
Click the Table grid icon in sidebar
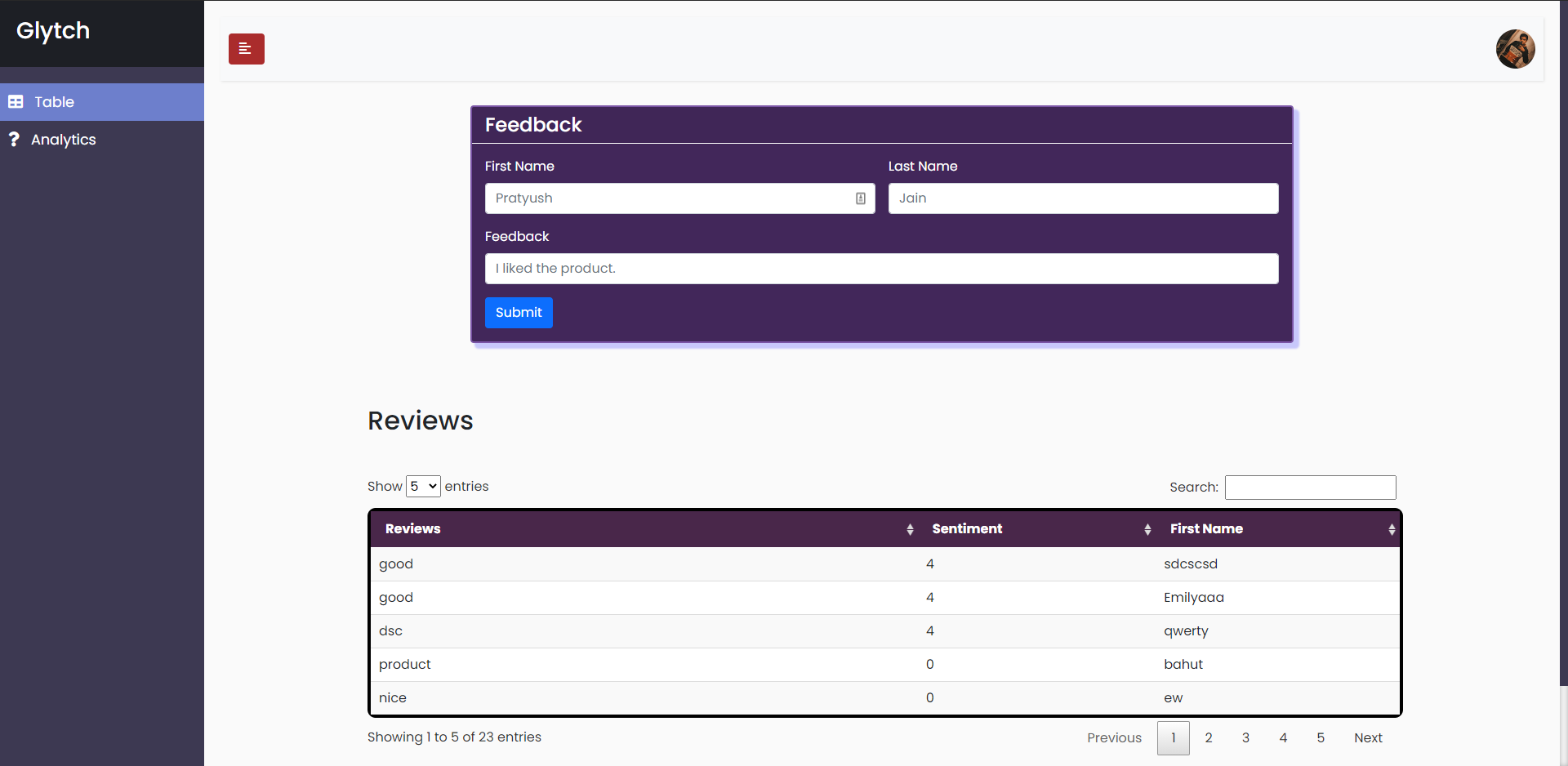[x=16, y=102]
